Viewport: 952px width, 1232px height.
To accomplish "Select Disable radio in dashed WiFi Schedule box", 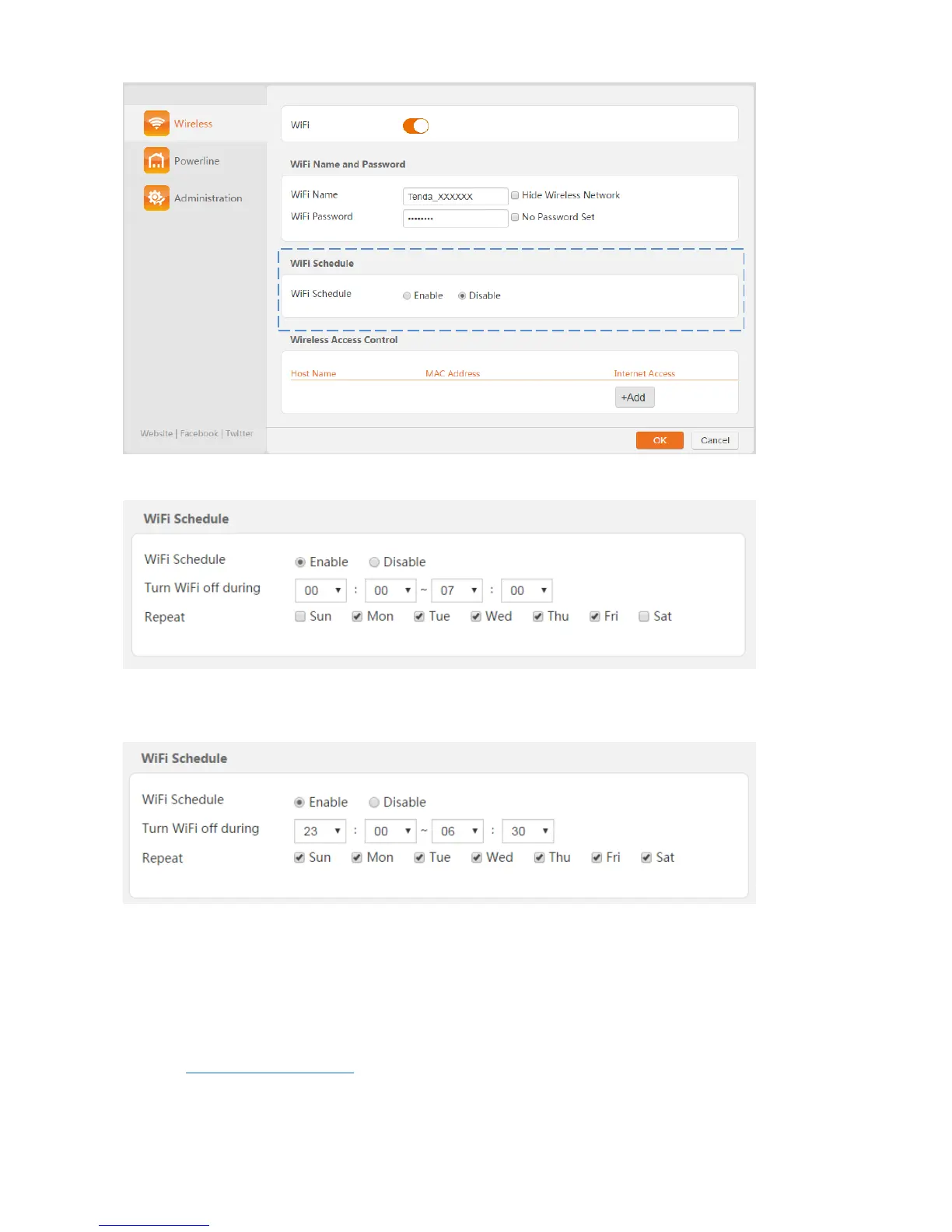I will pyautogui.click(x=462, y=296).
